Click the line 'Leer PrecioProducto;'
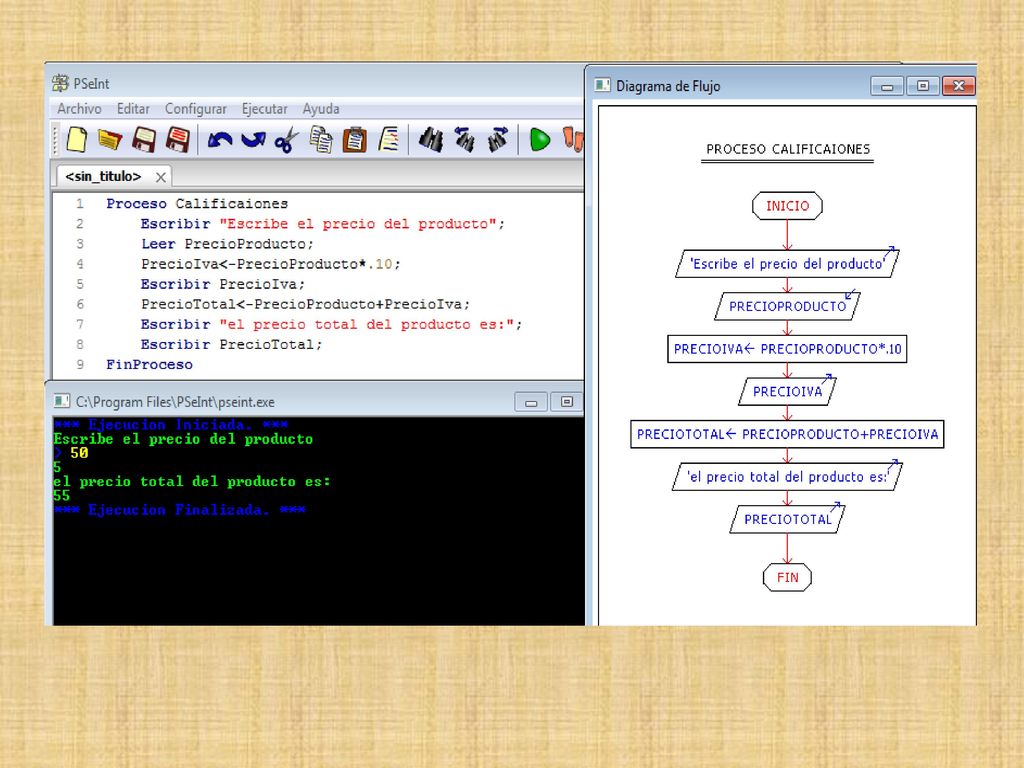Screen dimensions: 1024x768 (227, 244)
